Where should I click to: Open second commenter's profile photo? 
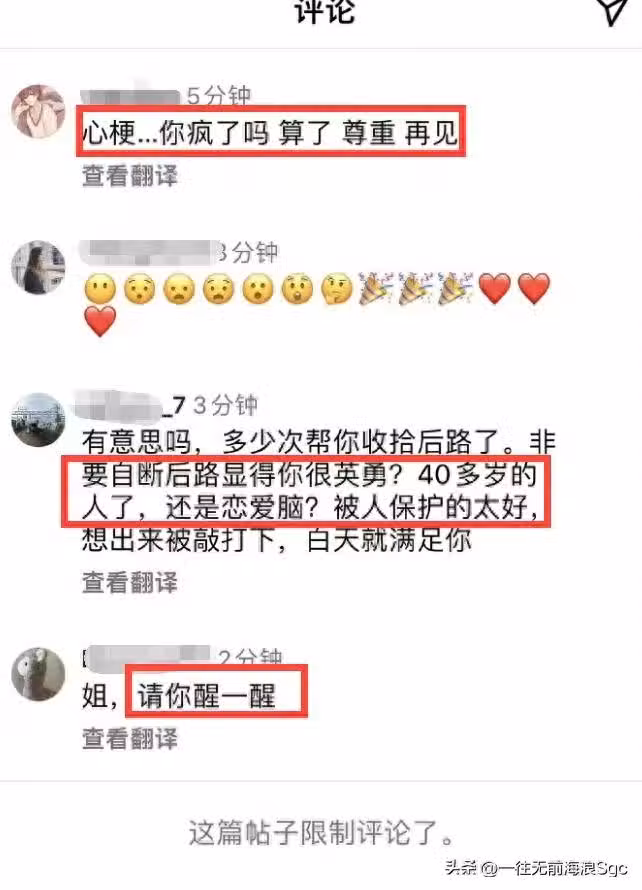39,267
